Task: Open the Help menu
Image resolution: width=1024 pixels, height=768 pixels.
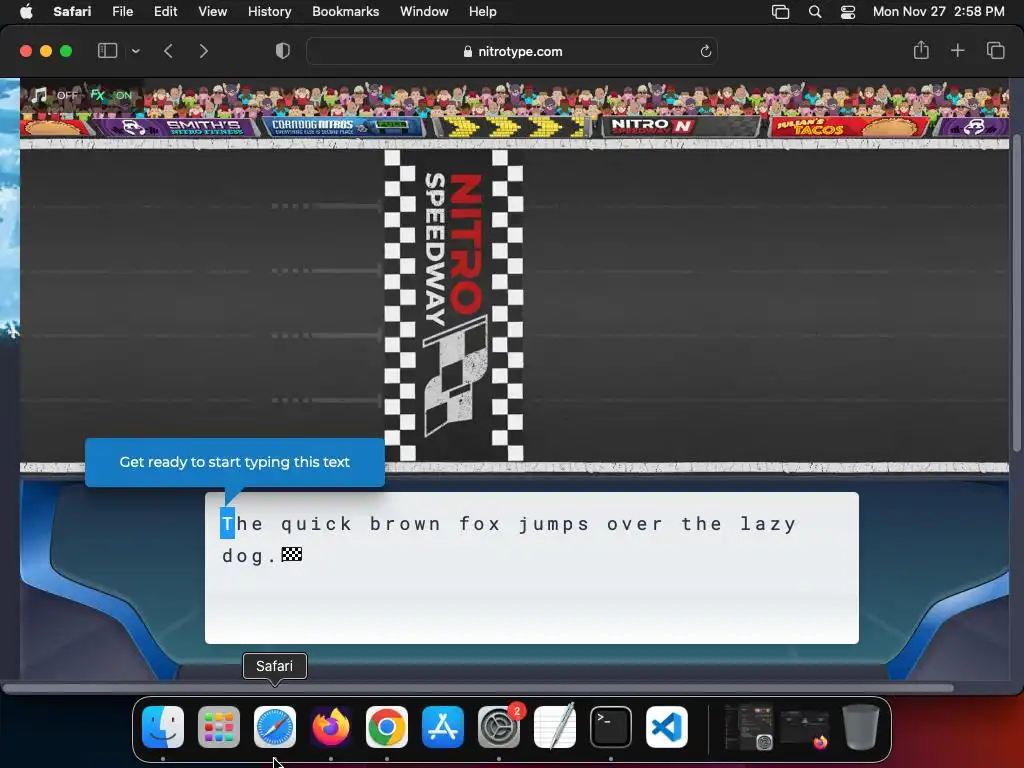Action: [483, 11]
